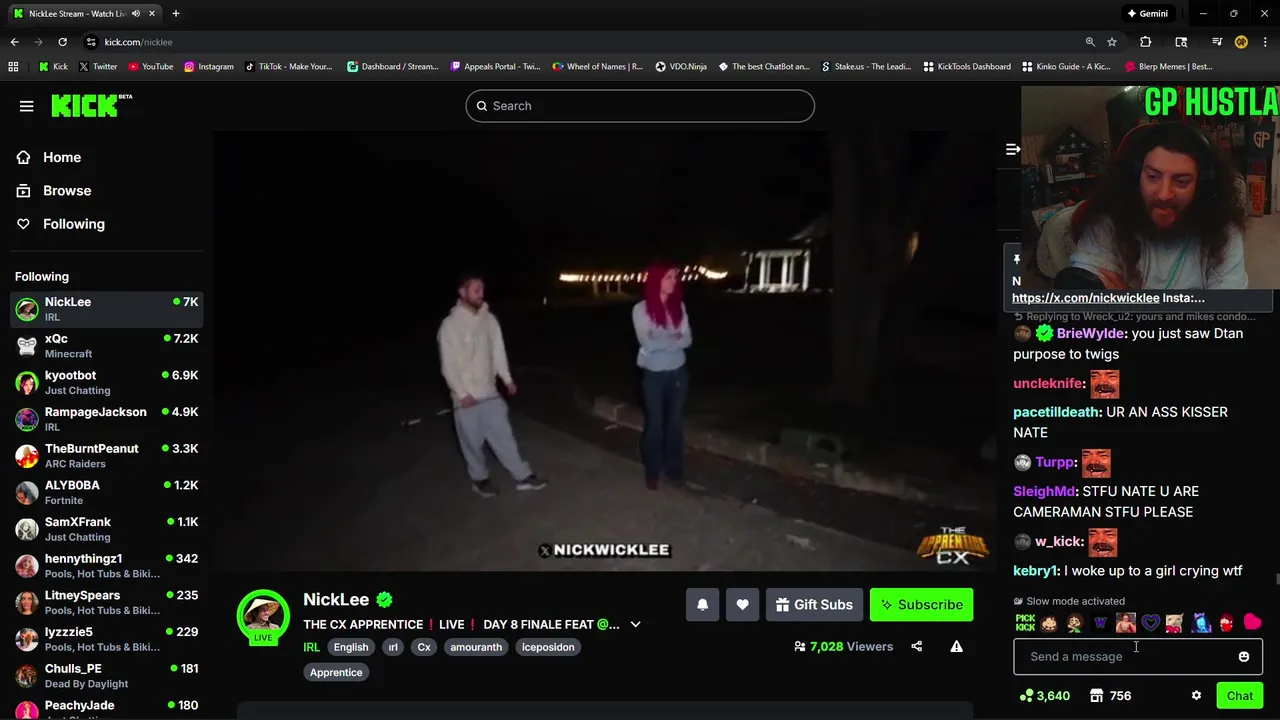The width and height of the screenshot is (1280, 720).
Task: Click the amouranth tag
Action: click(x=476, y=647)
